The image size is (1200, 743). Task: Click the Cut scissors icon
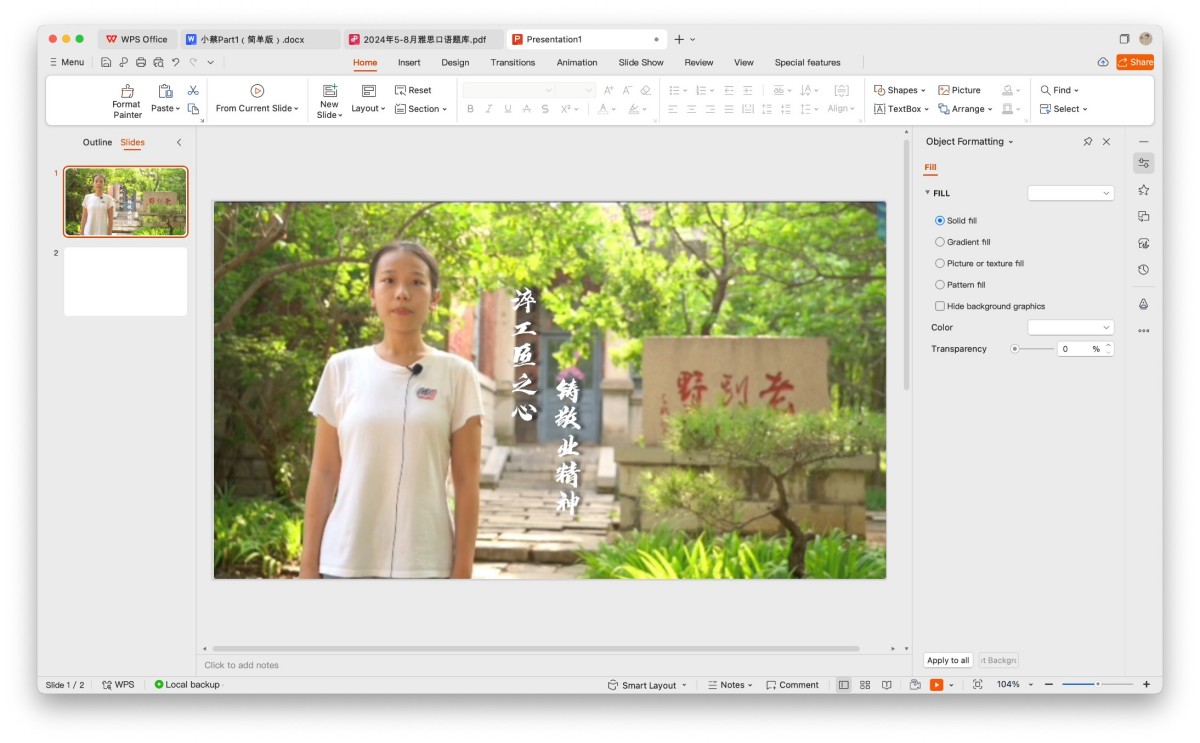click(x=193, y=90)
